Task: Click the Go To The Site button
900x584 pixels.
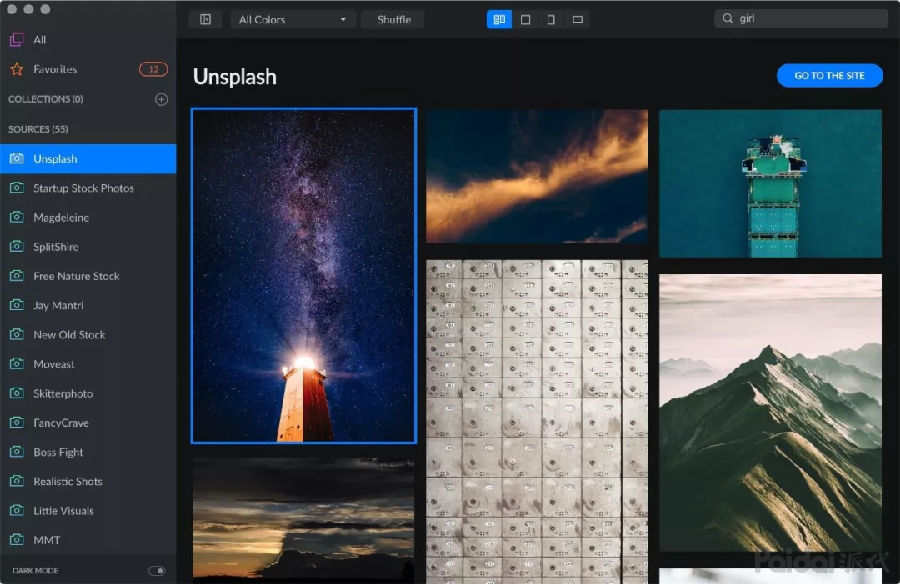Action: point(829,75)
